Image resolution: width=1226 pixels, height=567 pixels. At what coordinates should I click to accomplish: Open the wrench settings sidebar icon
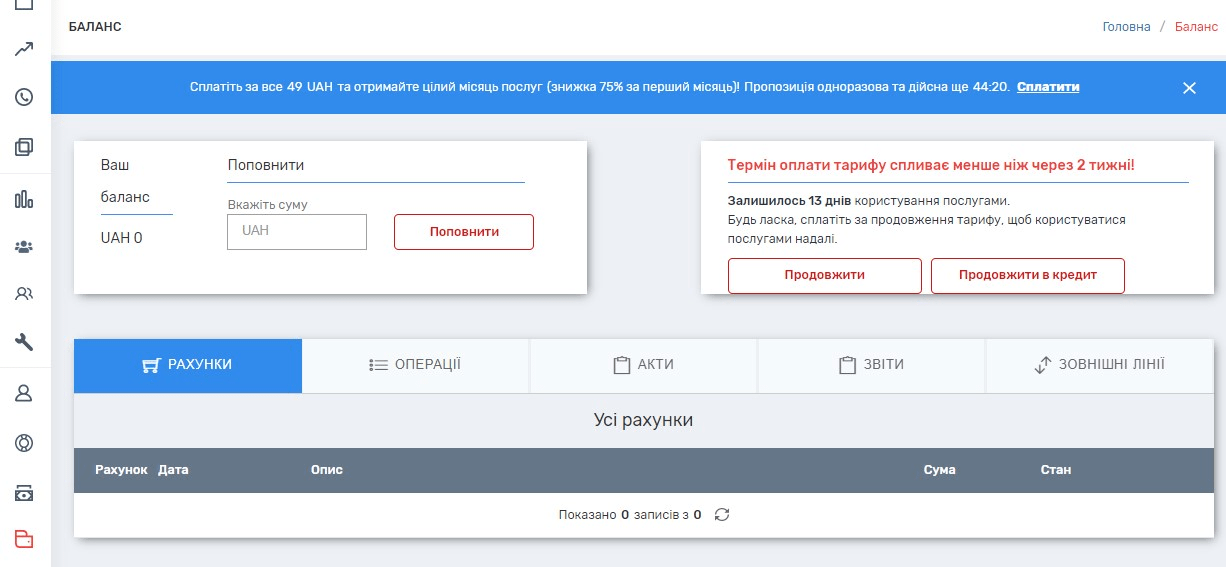click(25, 342)
